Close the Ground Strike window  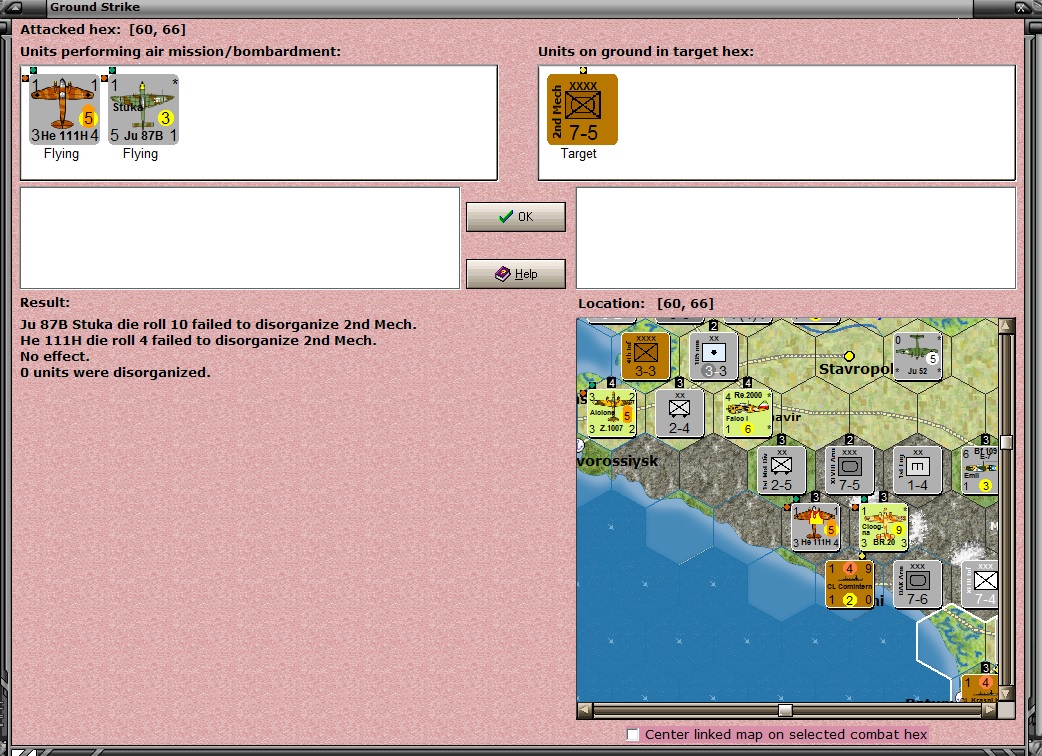[1022, 8]
